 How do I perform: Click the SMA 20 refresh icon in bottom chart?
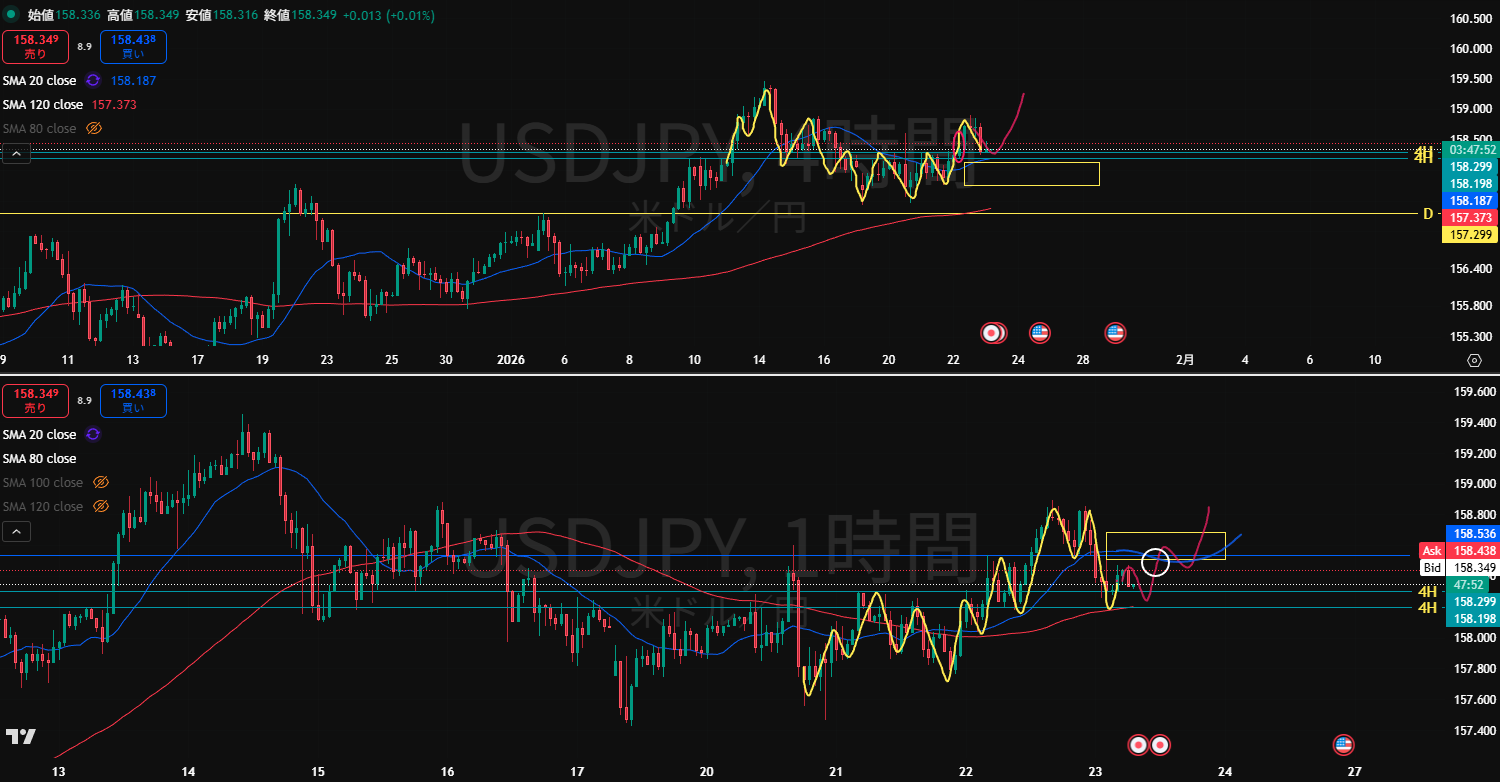click(x=93, y=434)
